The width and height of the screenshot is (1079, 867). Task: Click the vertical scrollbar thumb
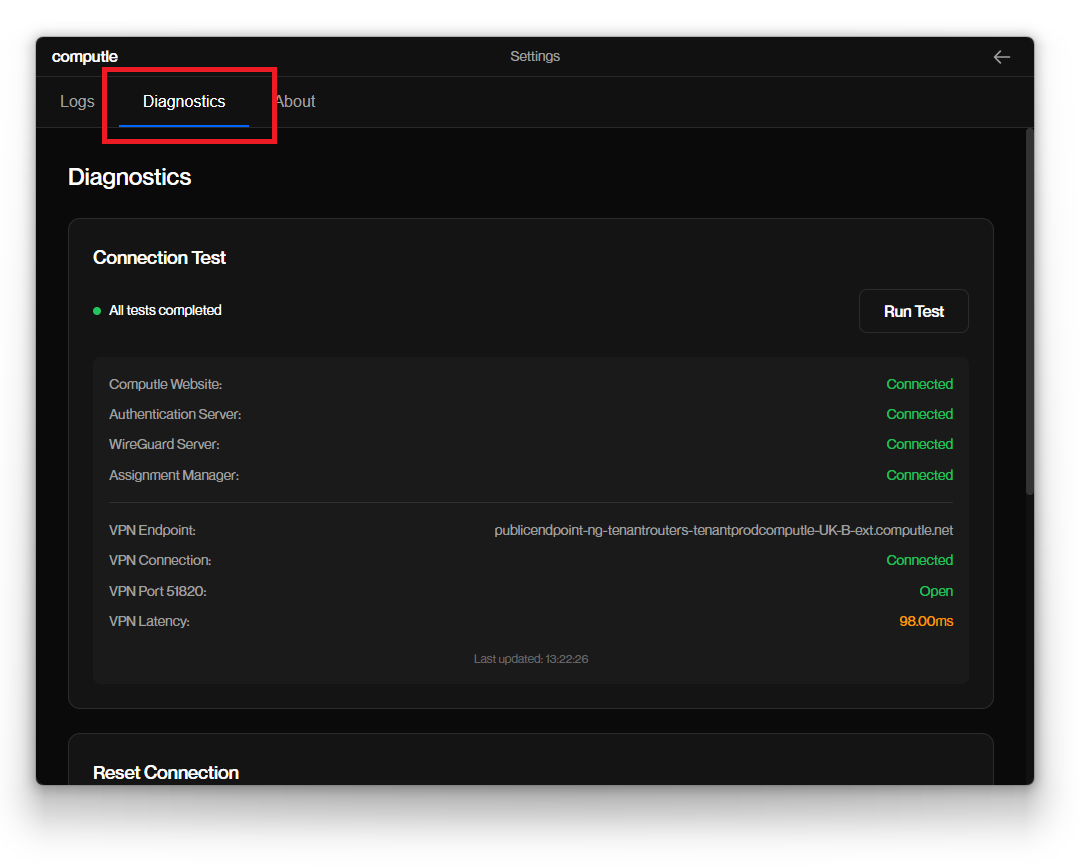point(1029,310)
